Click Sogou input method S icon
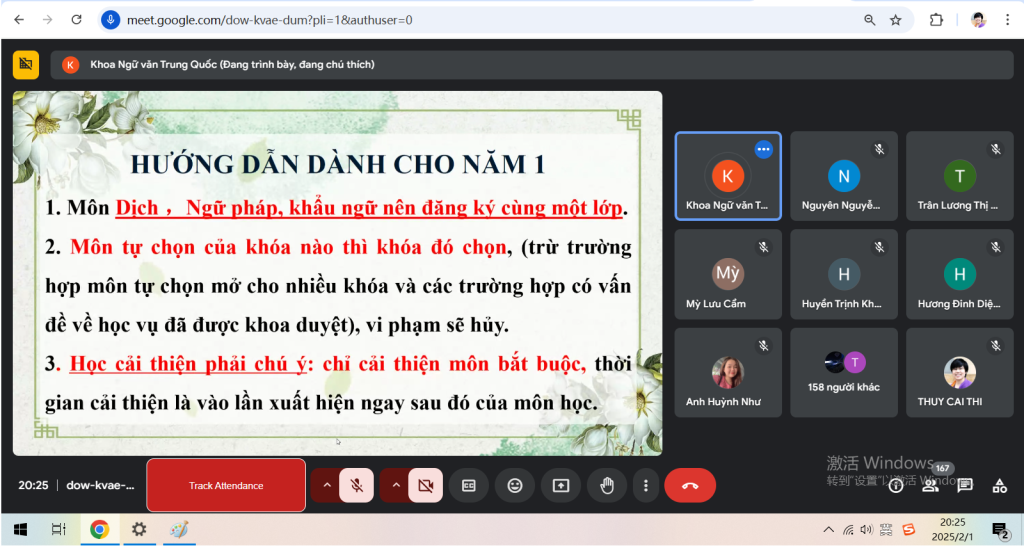 click(x=908, y=530)
